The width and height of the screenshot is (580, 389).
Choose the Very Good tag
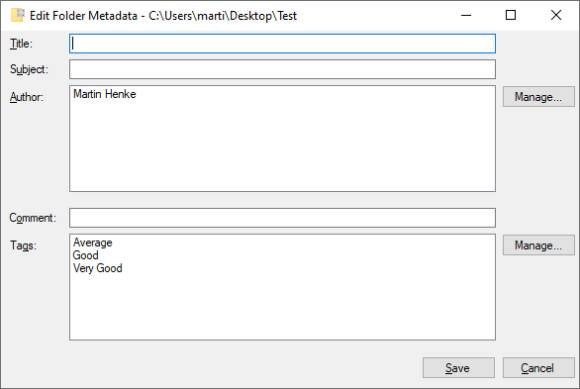click(x=98, y=268)
